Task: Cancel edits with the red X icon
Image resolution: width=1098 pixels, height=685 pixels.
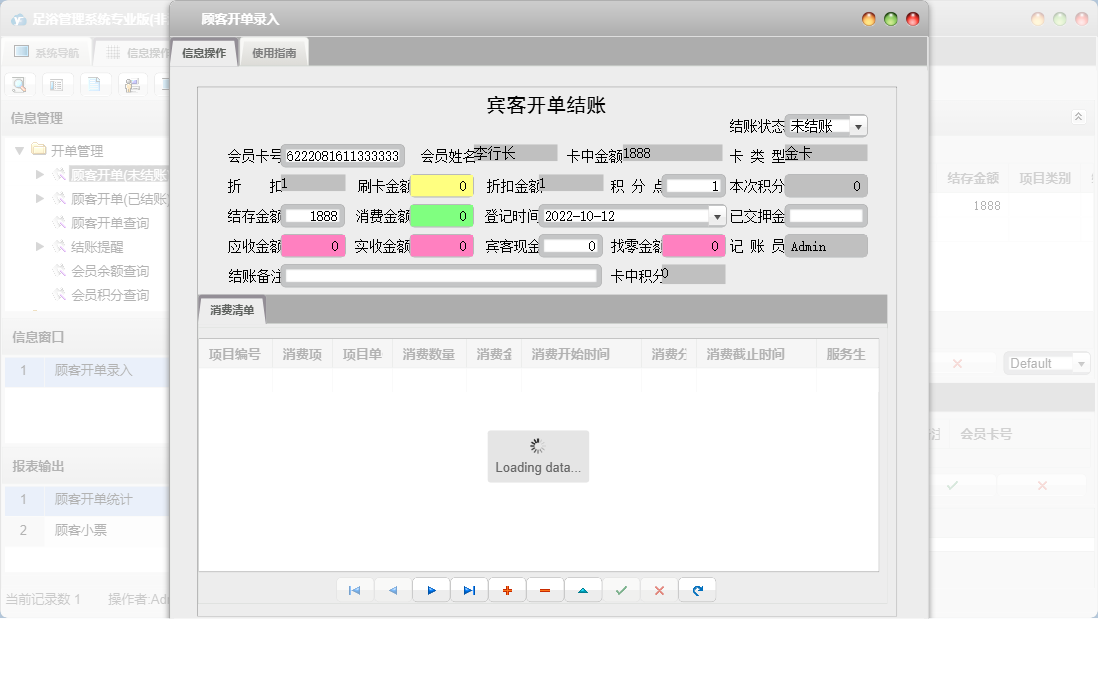Action: point(659,590)
